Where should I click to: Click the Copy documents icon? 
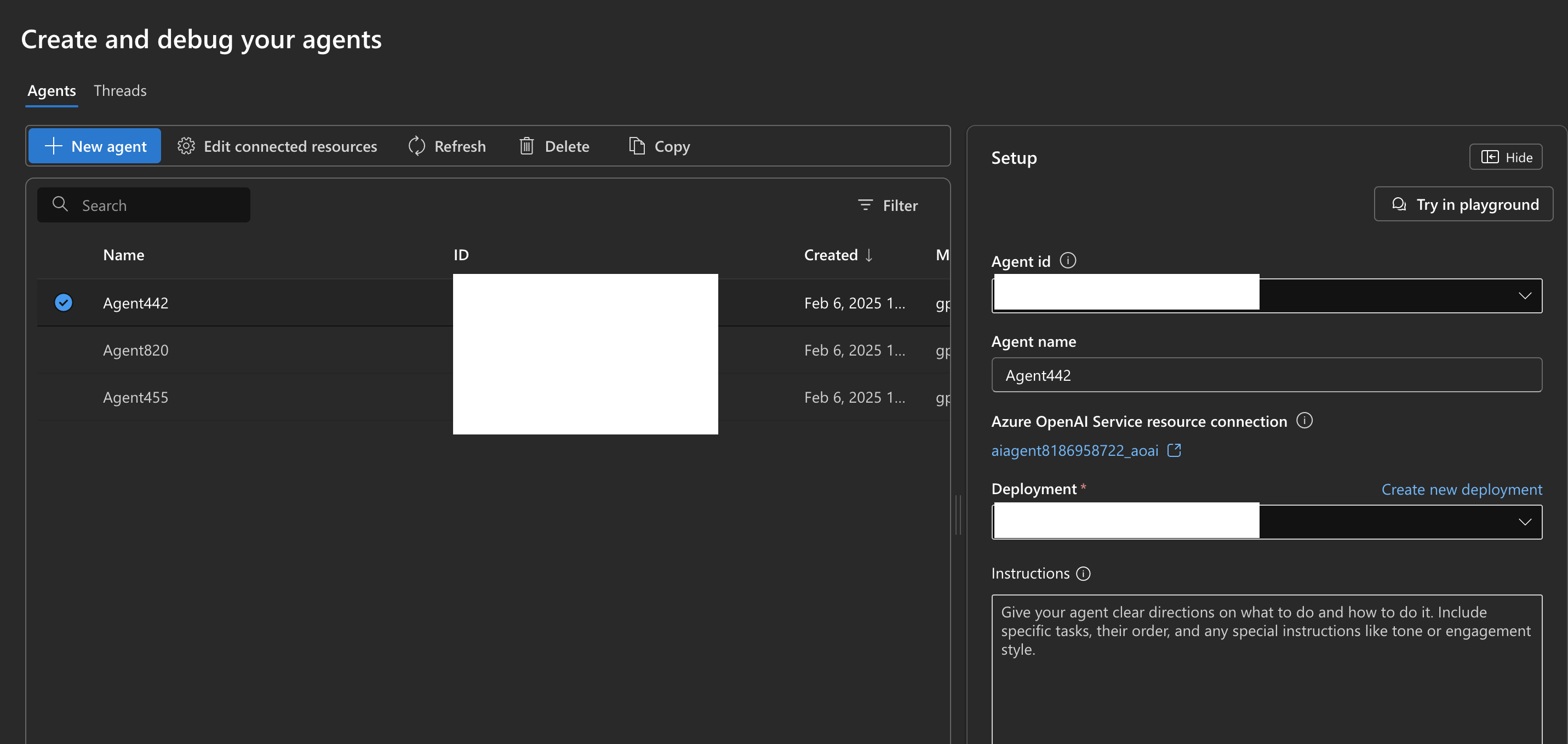pyautogui.click(x=637, y=146)
